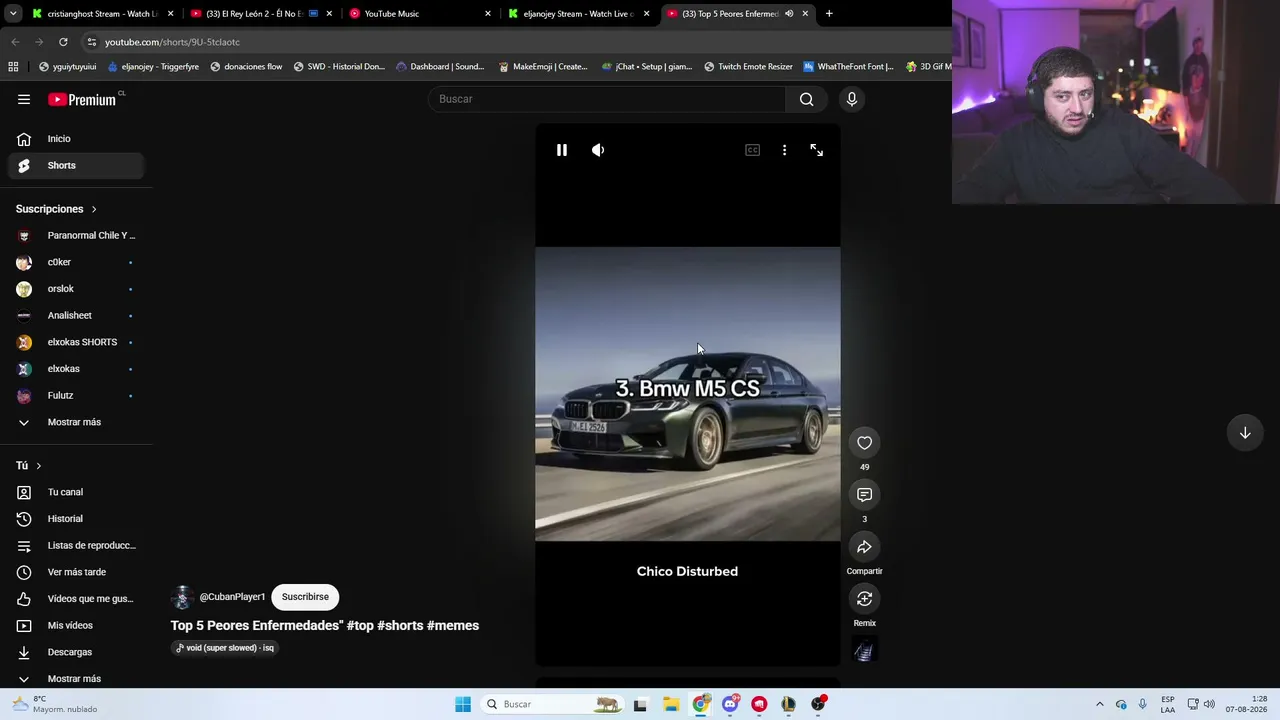Switch to eljanojey Stream tab

579,14
